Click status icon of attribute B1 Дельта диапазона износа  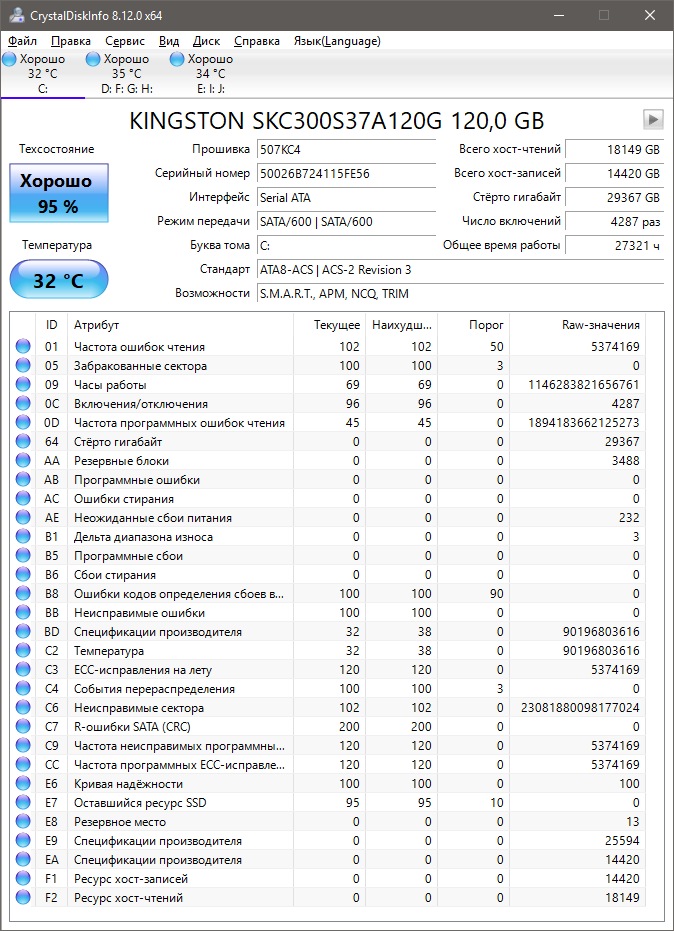tap(23, 537)
